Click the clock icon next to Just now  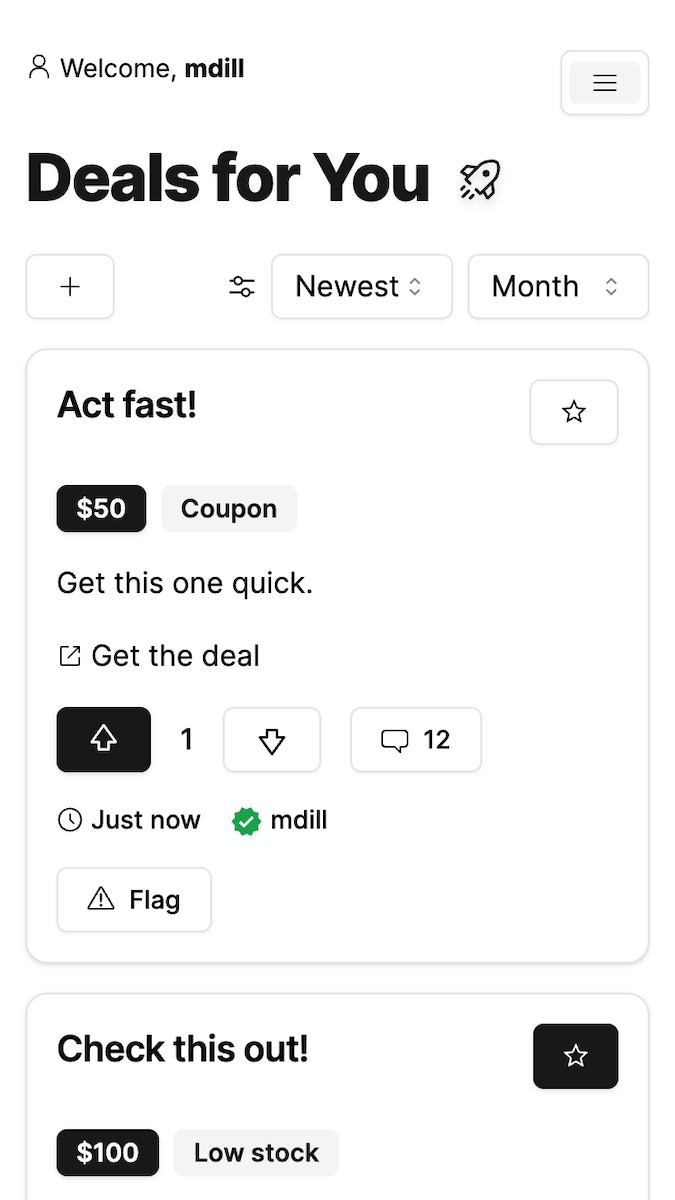[70, 821]
